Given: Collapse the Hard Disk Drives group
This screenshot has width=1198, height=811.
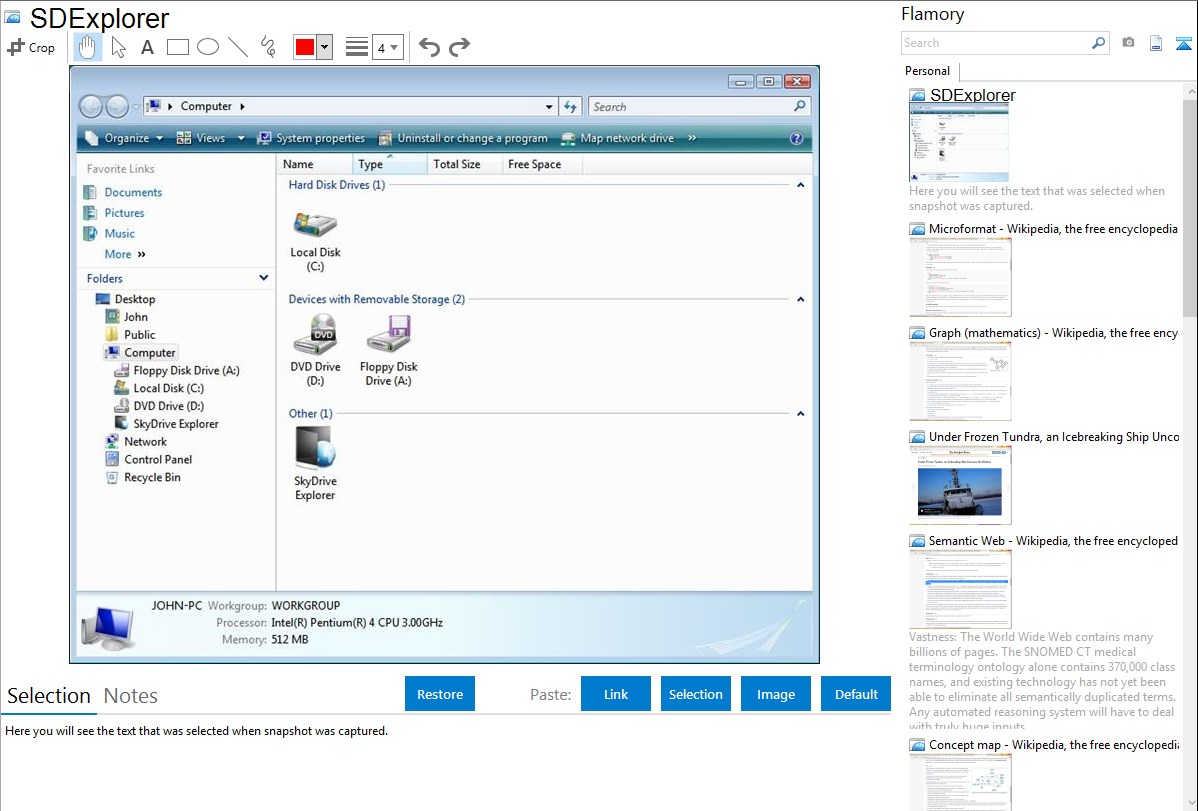Looking at the screenshot, I should point(800,185).
